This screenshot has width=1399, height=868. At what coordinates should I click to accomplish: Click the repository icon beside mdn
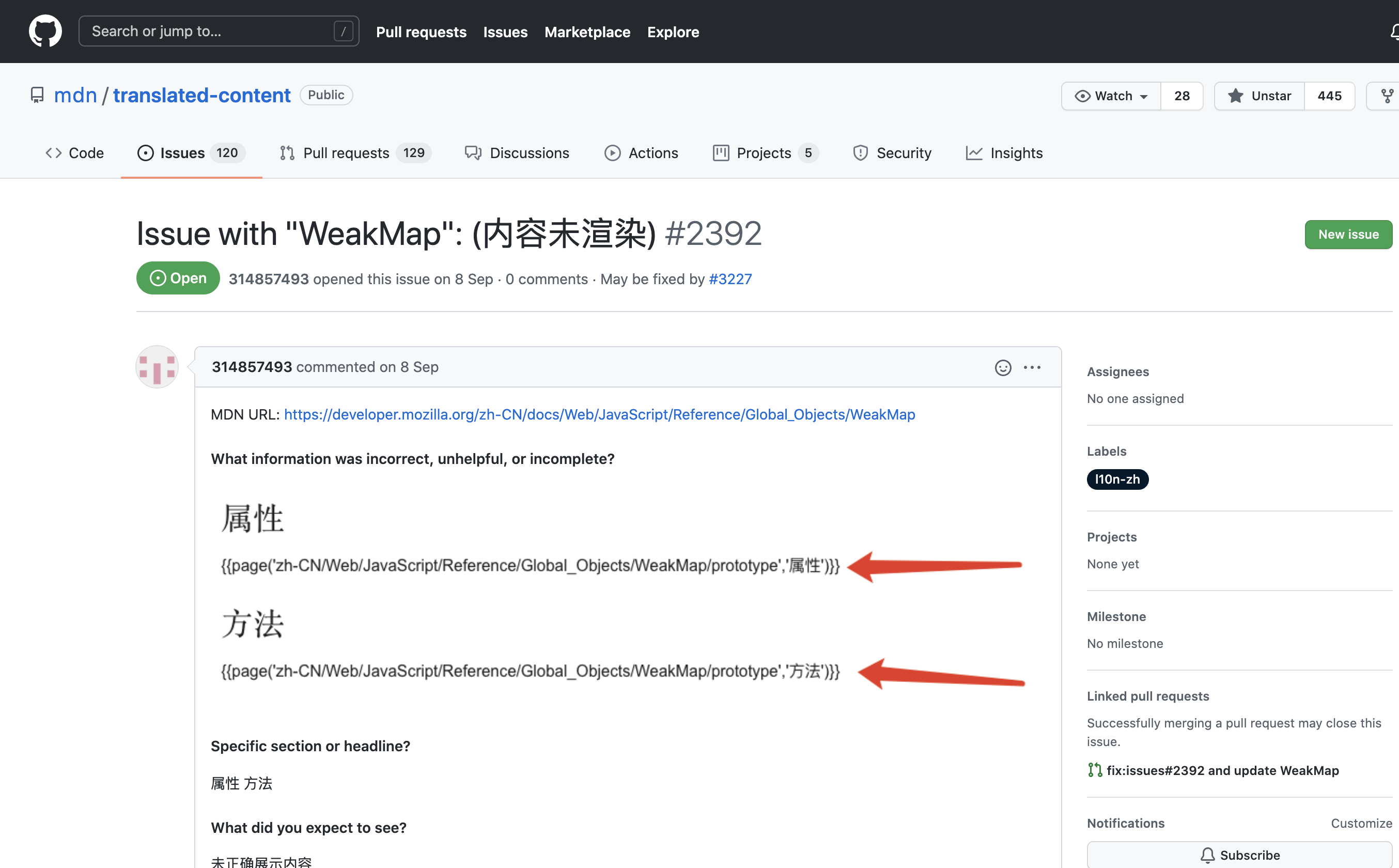pyautogui.click(x=37, y=95)
